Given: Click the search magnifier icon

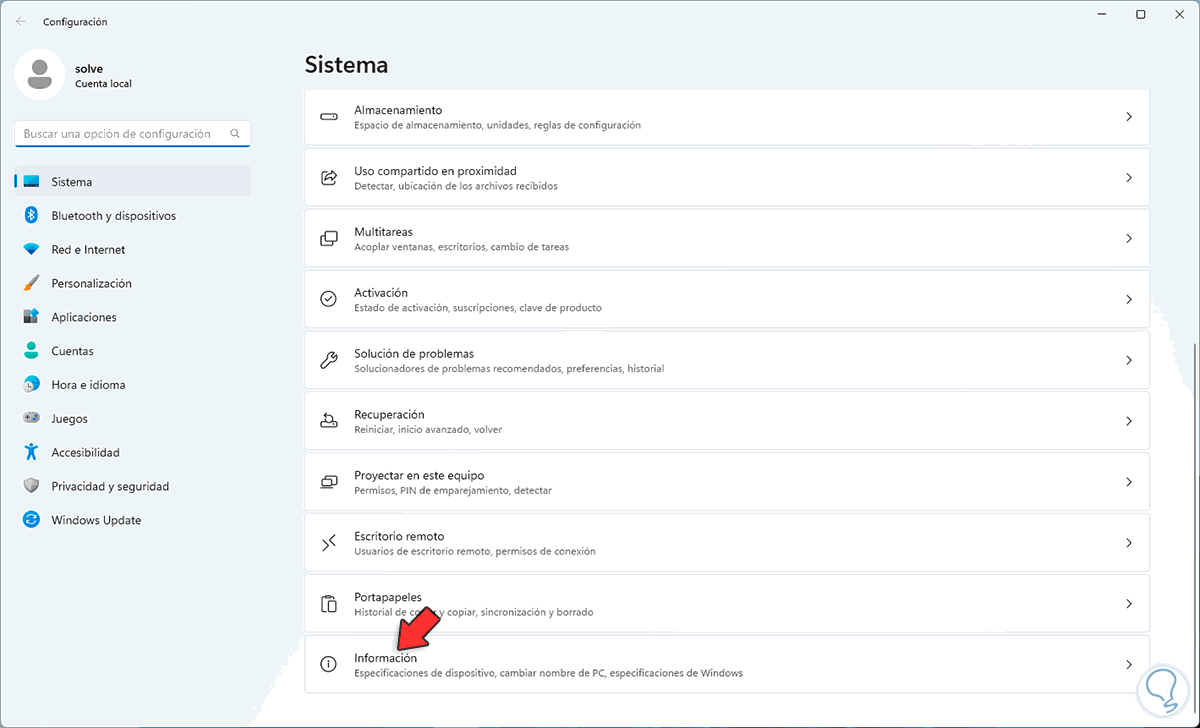Looking at the screenshot, I should click(235, 134).
